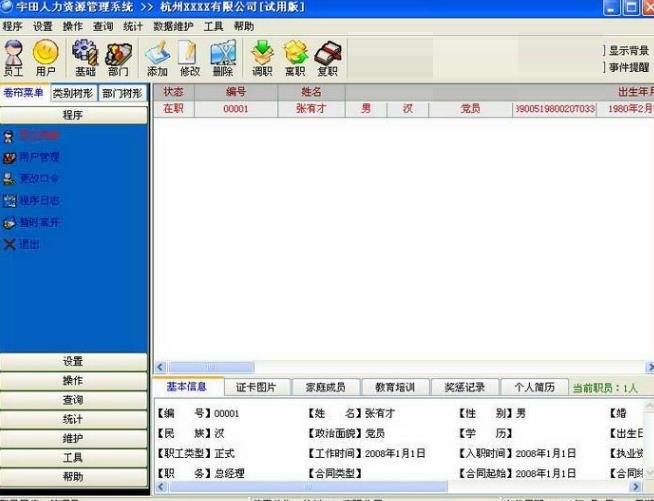
Task: Select the 在职 status cell
Action: pos(174,109)
